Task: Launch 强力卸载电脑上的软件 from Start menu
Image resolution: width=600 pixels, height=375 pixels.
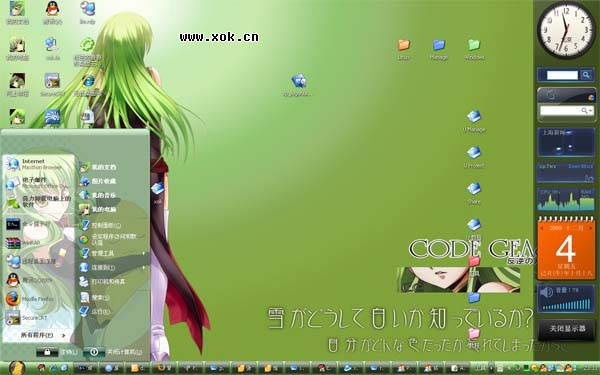Action: click(38, 201)
